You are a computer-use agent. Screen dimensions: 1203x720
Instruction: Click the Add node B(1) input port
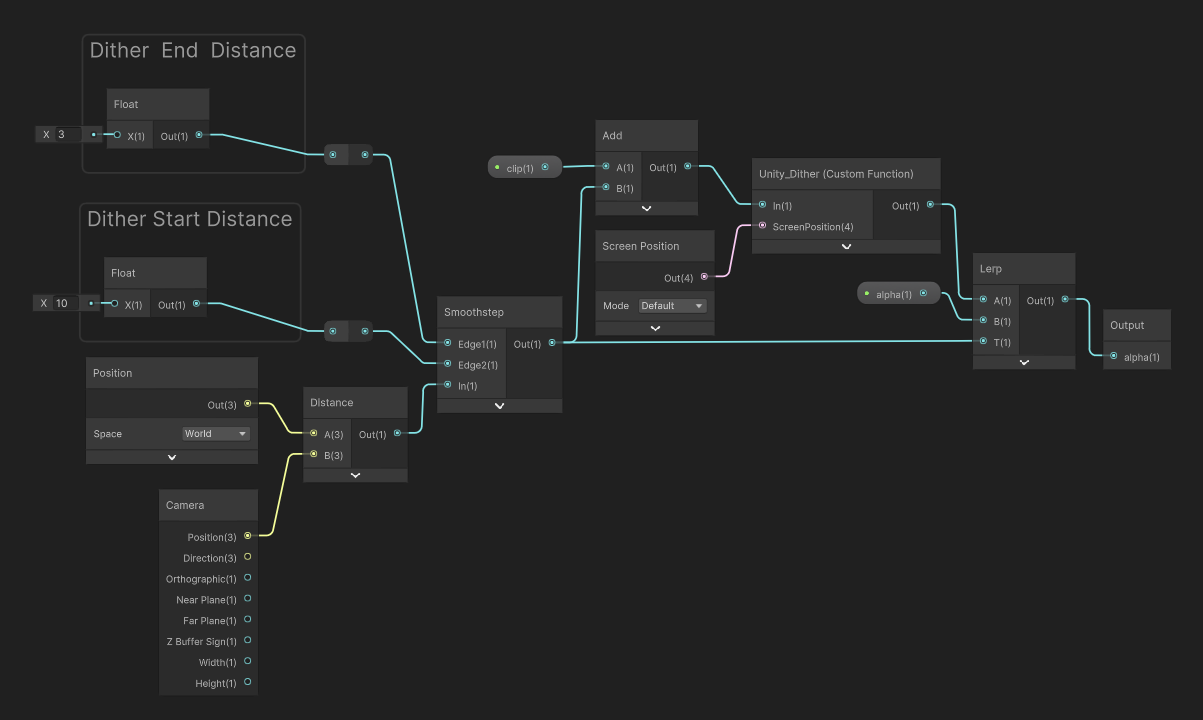[604, 187]
